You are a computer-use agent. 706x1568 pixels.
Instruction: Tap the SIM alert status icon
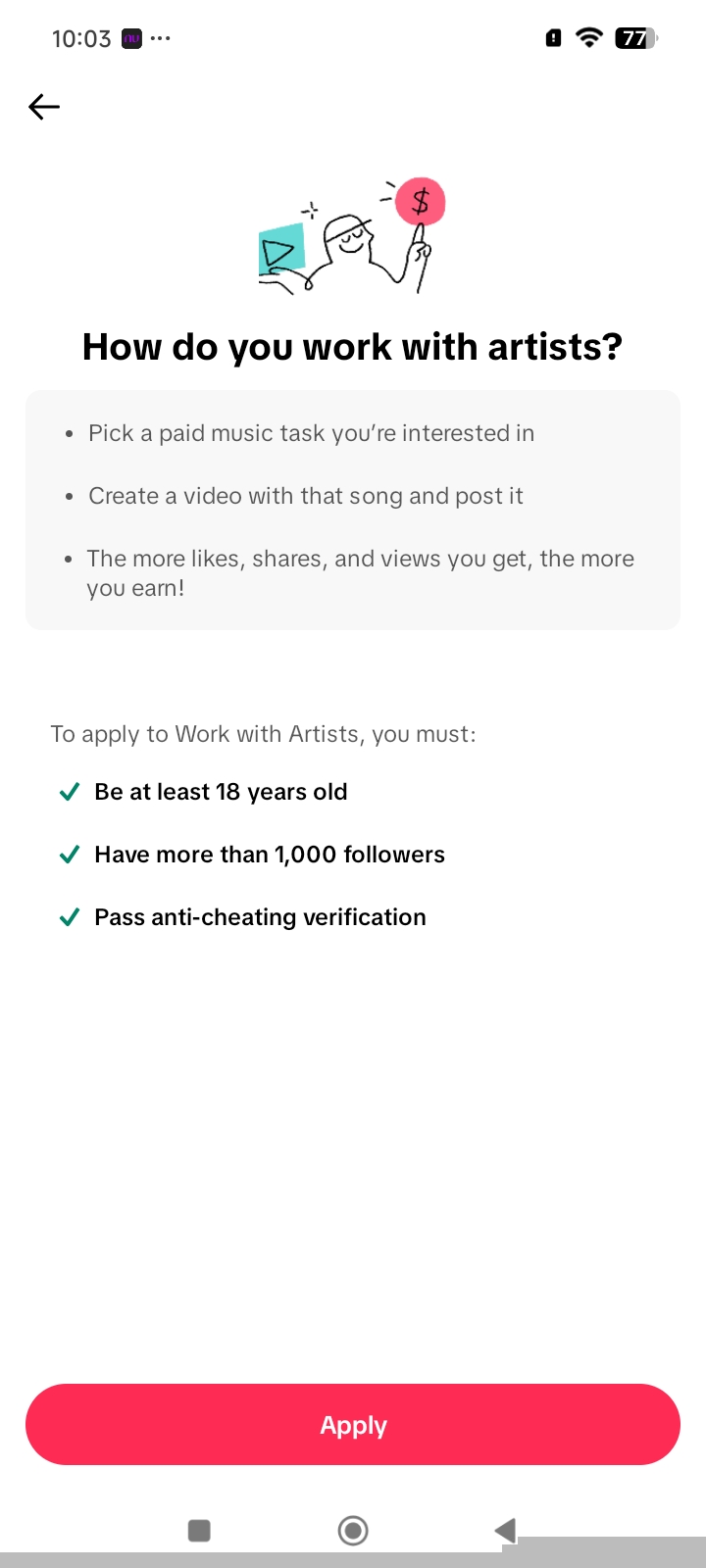[x=554, y=38]
